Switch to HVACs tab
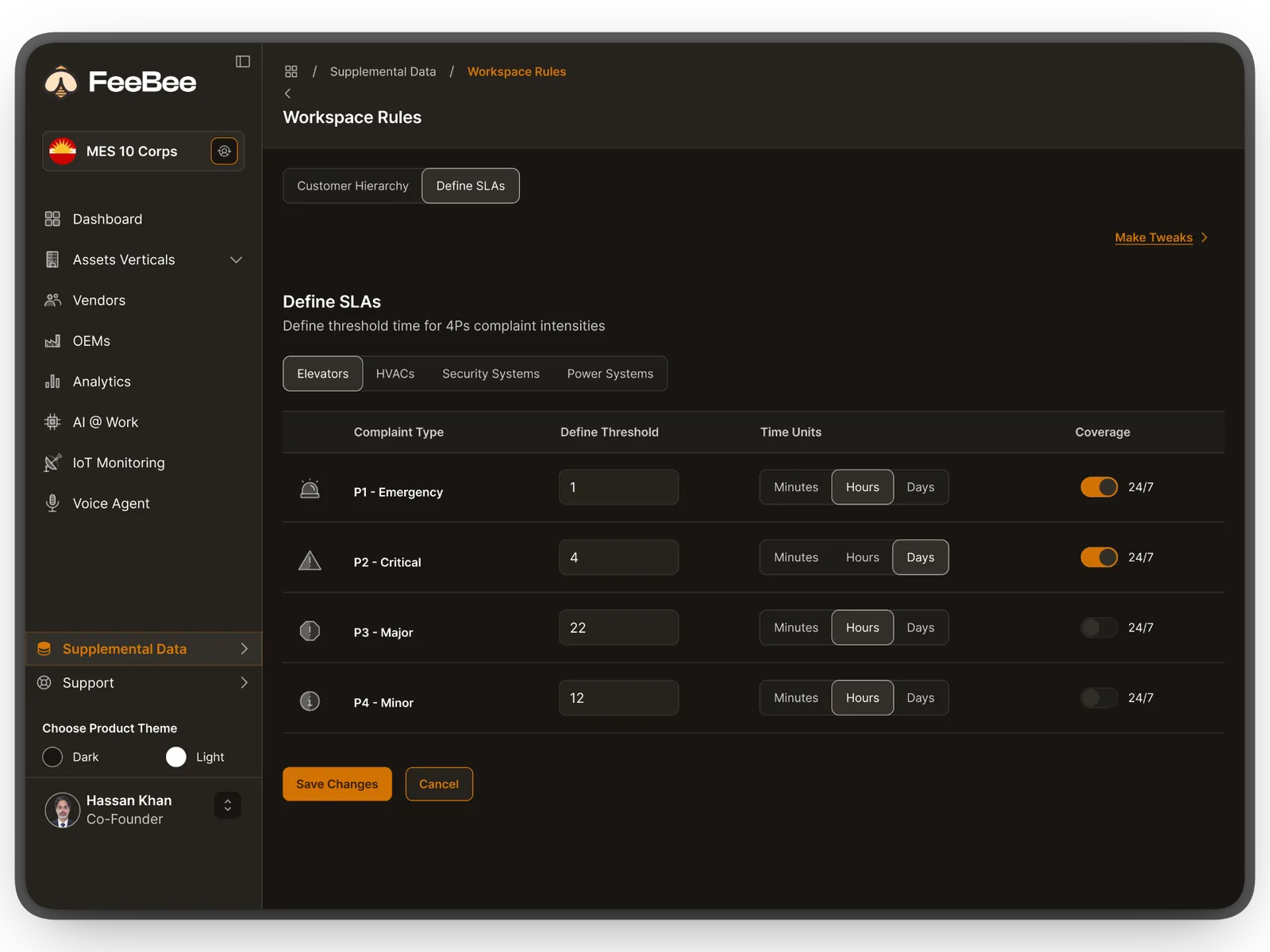 [x=395, y=374]
